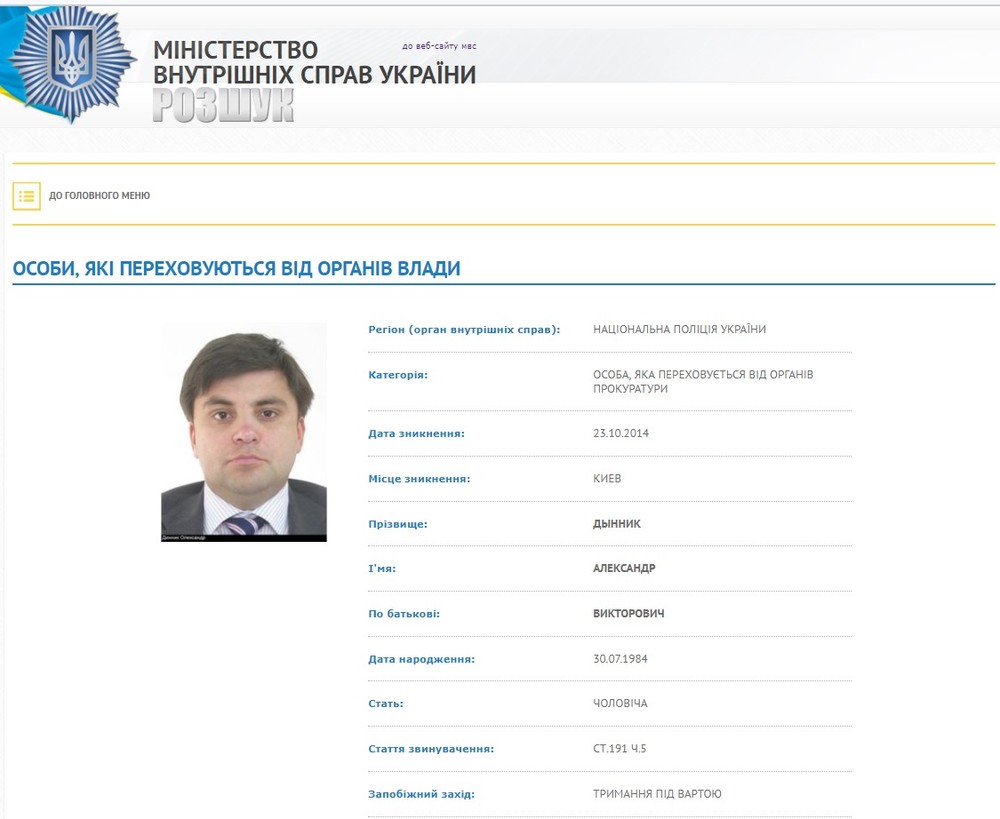Click the gender value 'ЧОЛОВІЧА'
Viewport: 1000px width, 819px height.
click(x=621, y=704)
